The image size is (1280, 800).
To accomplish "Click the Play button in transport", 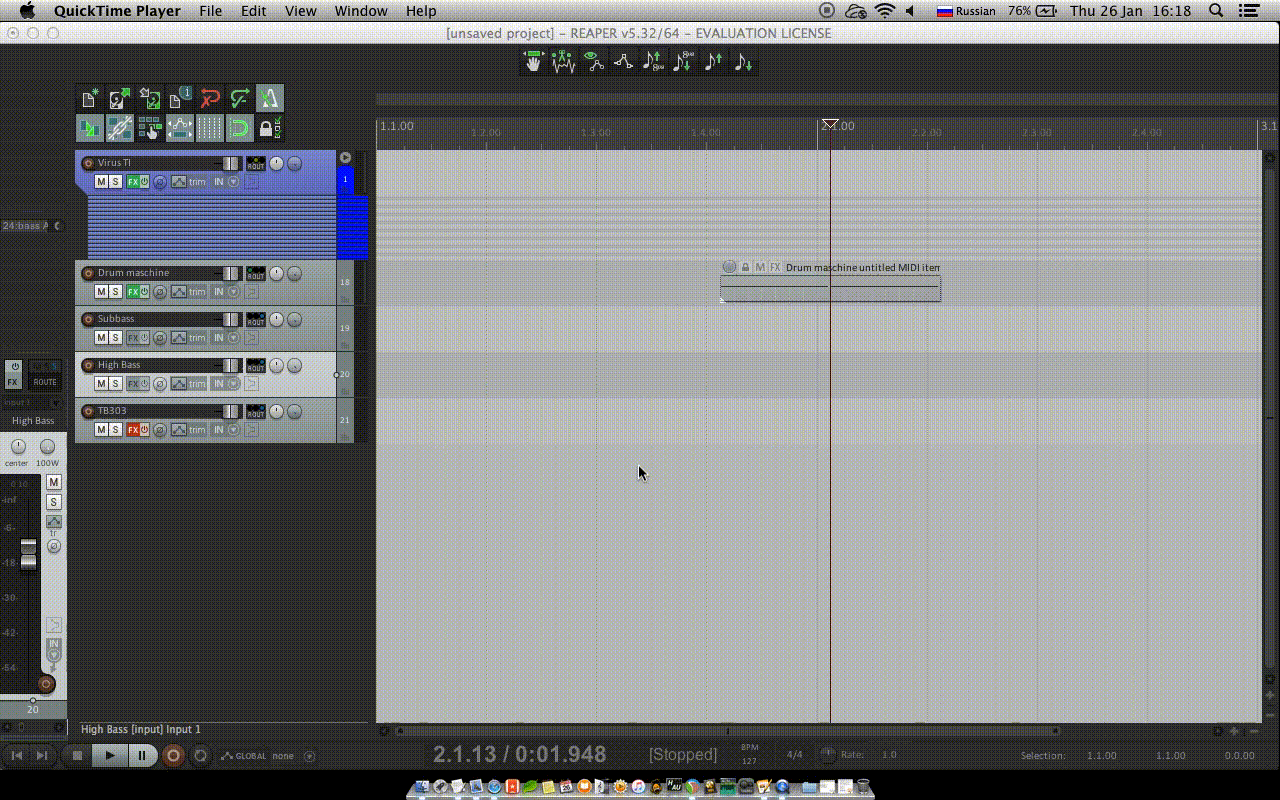I will pyautogui.click(x=110, y=756).
